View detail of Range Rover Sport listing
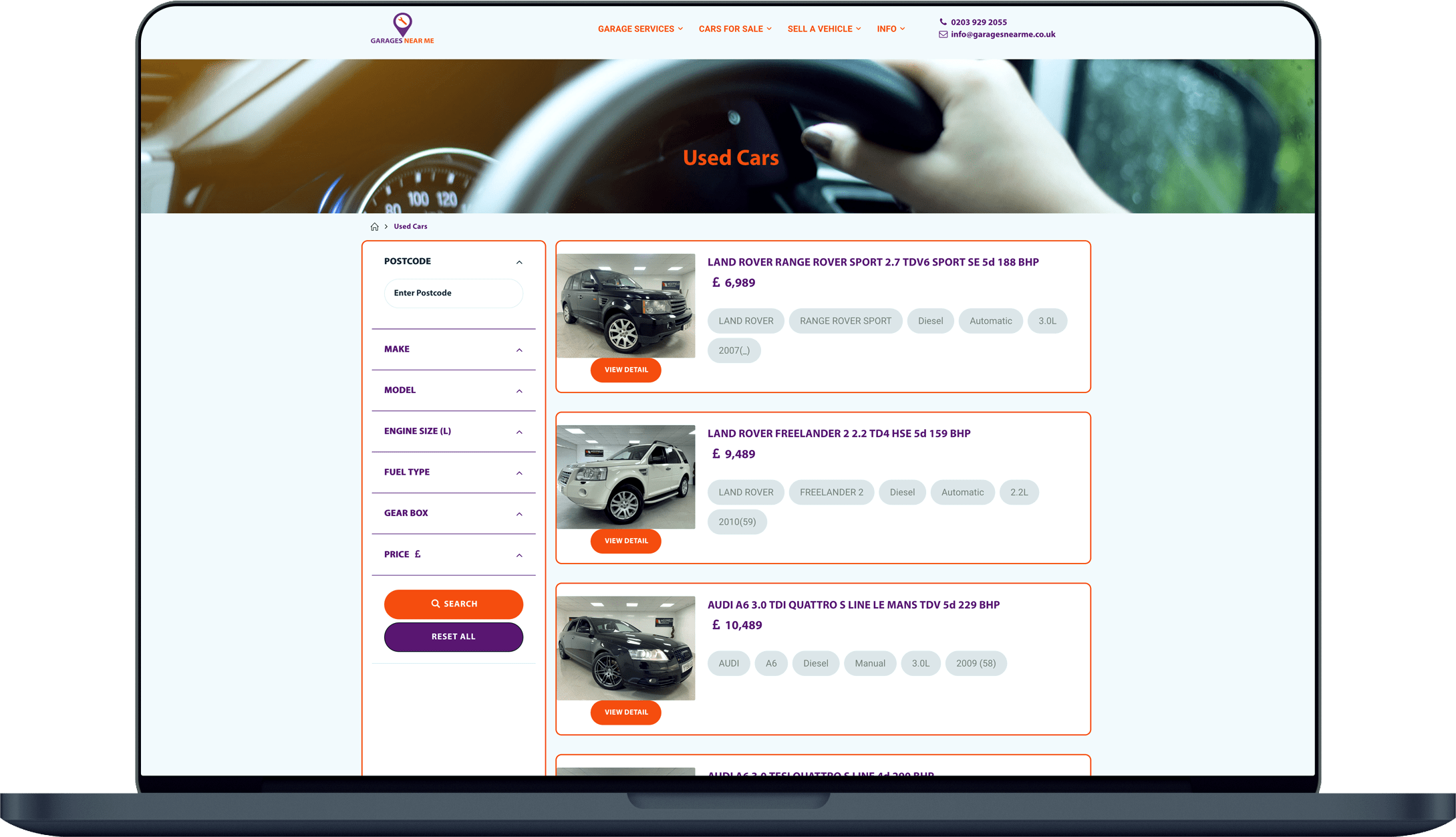 [625, 370]
